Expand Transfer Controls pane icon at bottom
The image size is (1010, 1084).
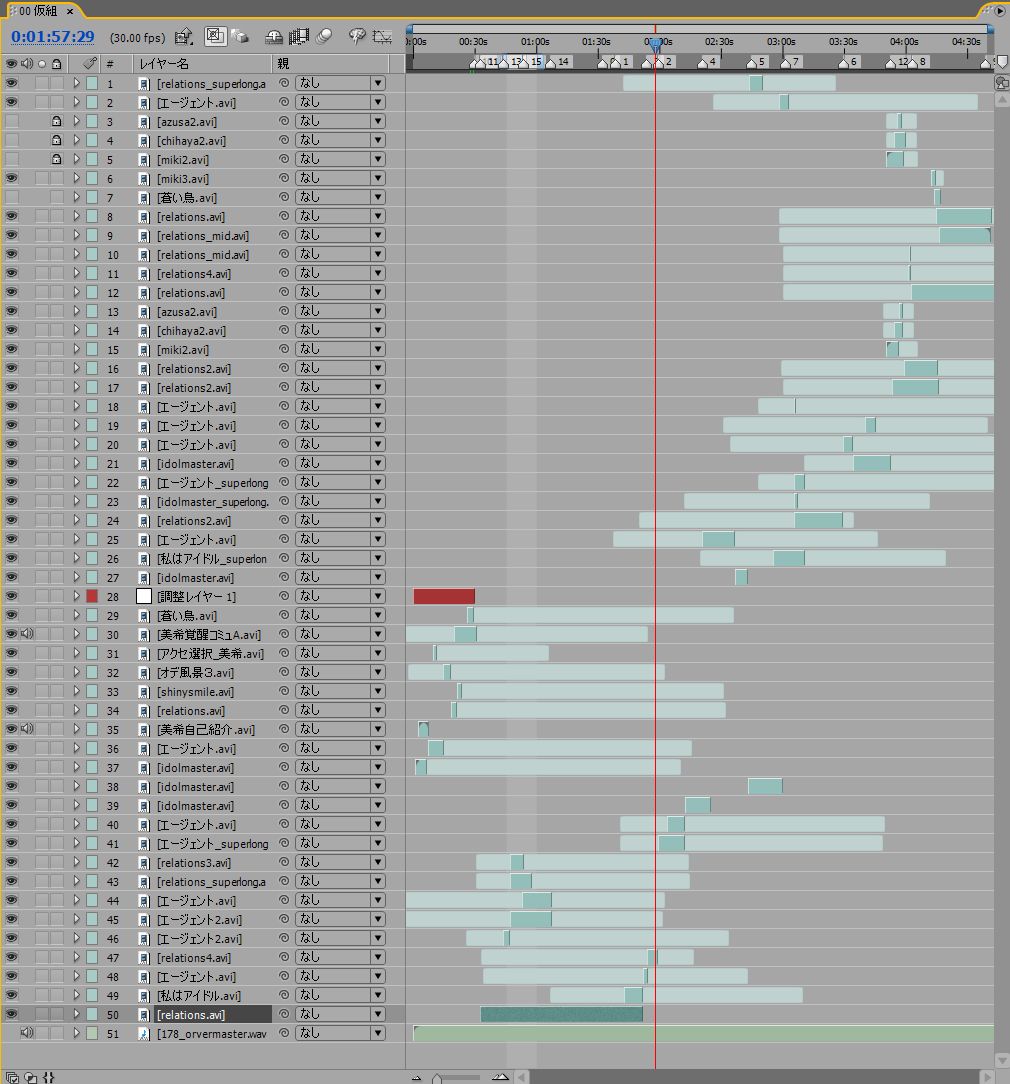30,1077
